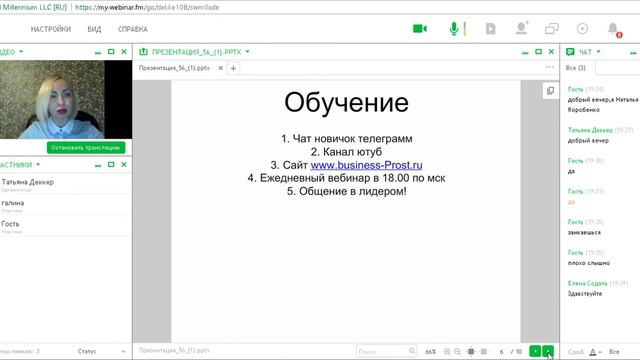
Task: Close the presentation panel
Action: pos(551,52)
